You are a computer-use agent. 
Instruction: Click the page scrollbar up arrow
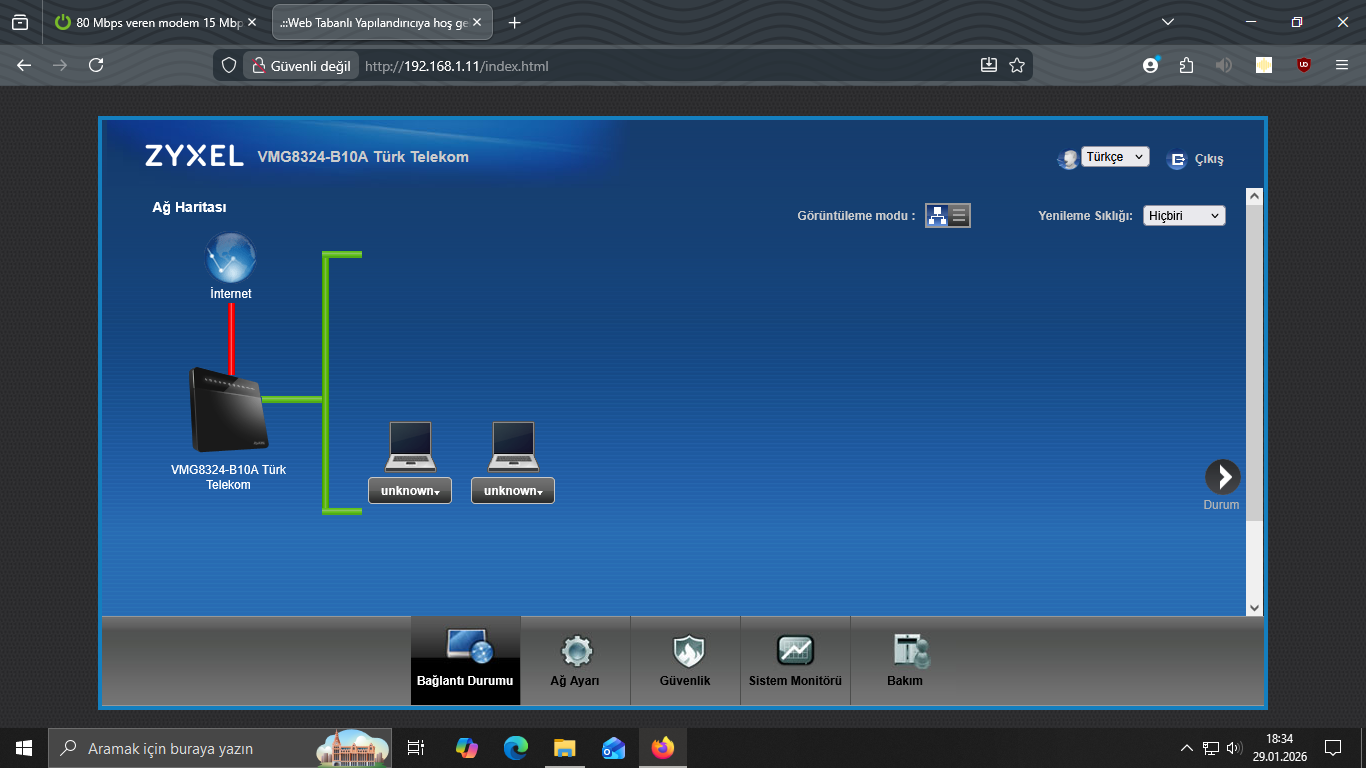coord(1254,196)
